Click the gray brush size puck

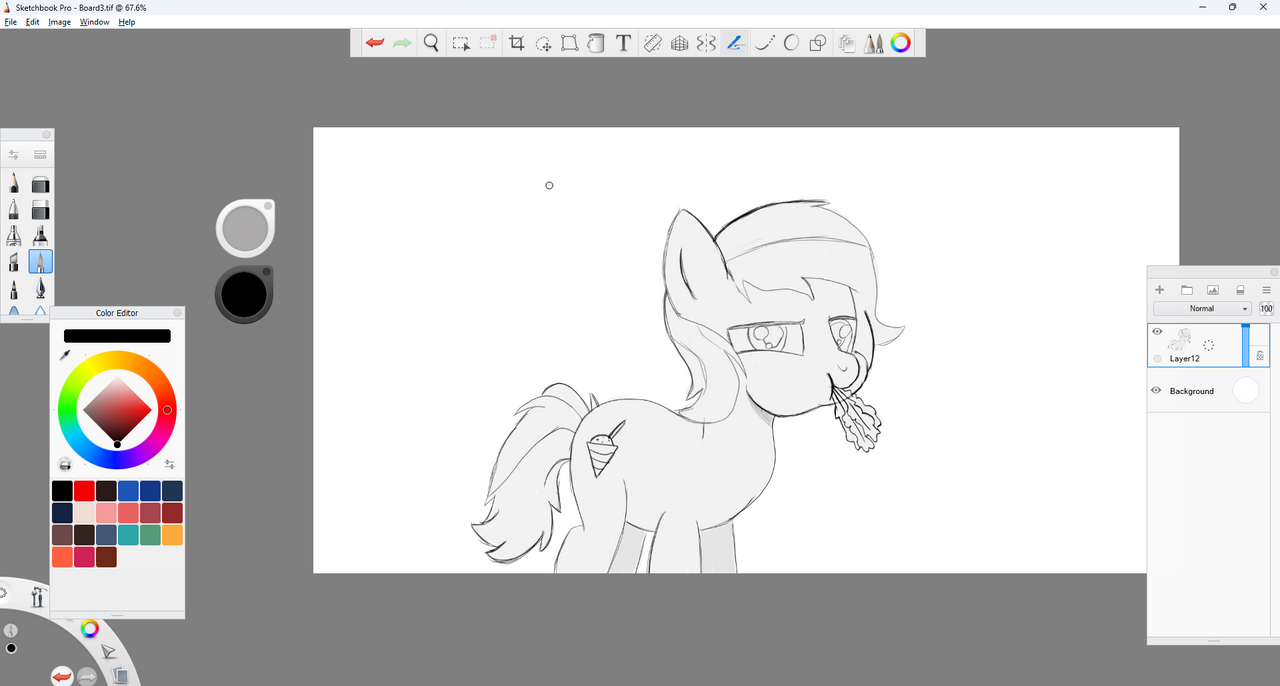[244, 229]
